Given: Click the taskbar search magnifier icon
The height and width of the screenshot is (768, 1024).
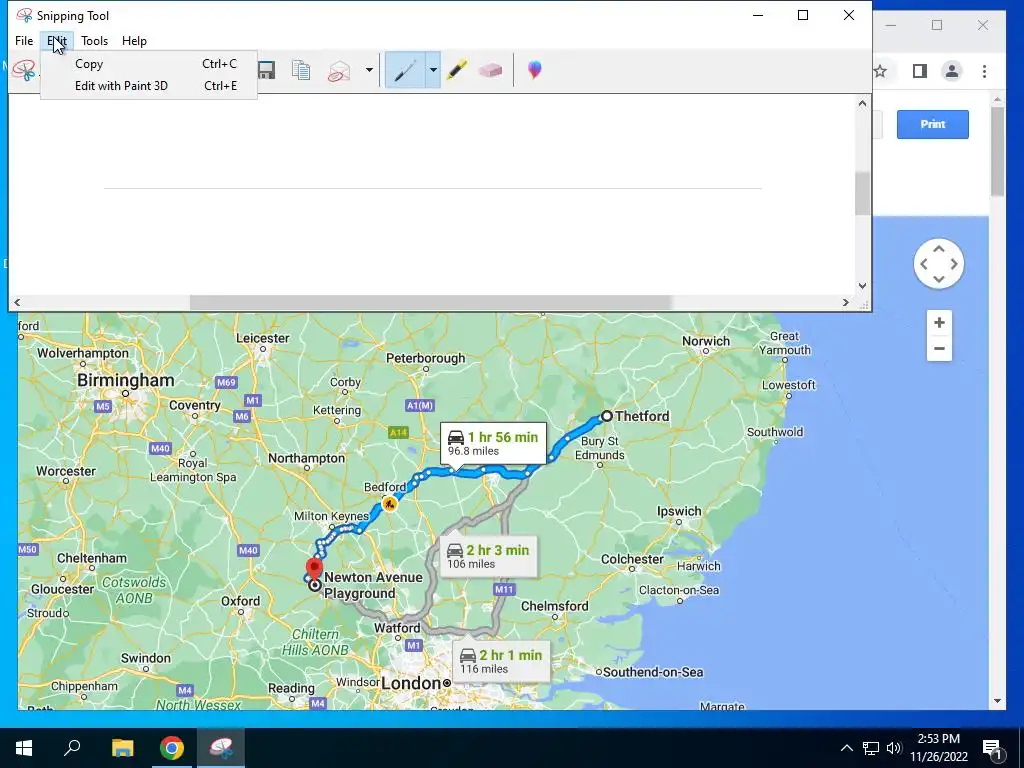Looking at the screenshot, I should coord(72,748).
